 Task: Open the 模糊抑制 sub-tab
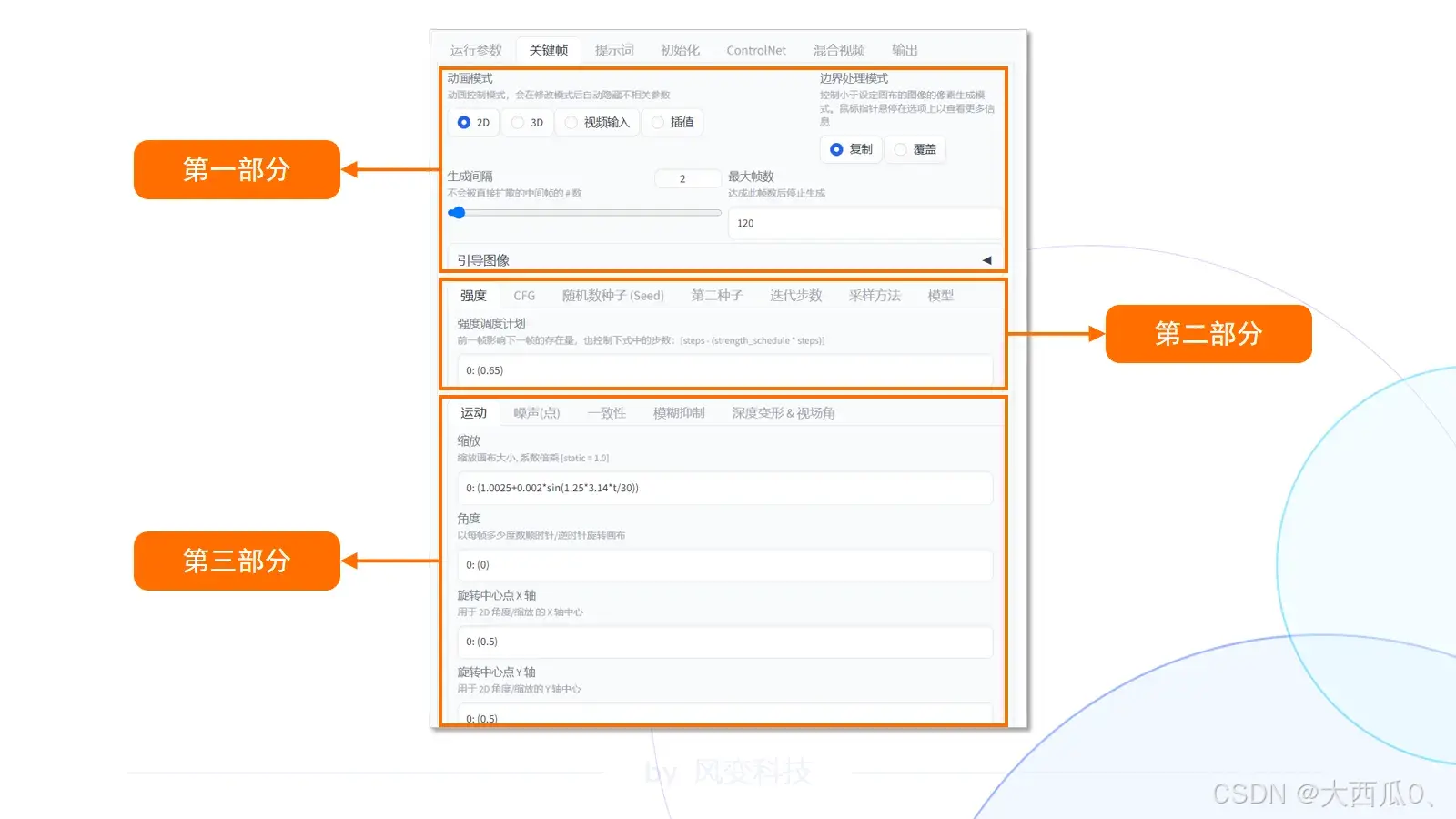[x=679, y=413]
